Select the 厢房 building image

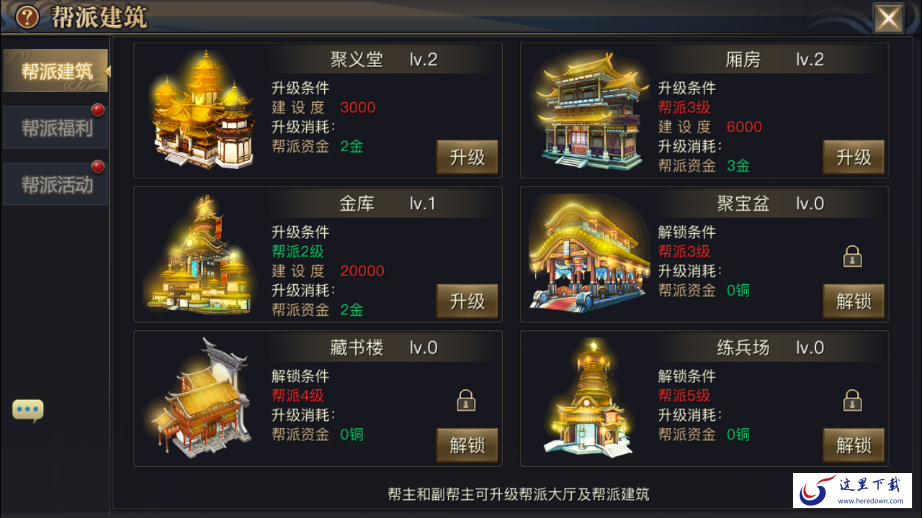[x=590, y=111]
